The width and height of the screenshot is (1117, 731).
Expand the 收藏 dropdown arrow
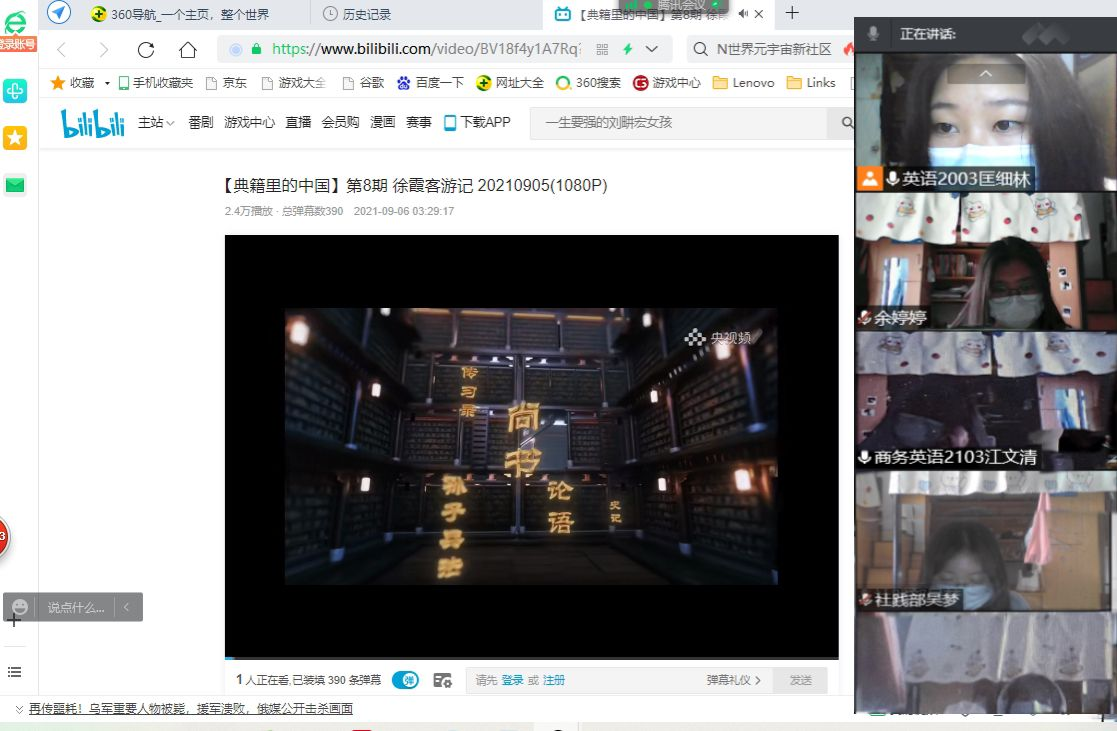point(107,83)
